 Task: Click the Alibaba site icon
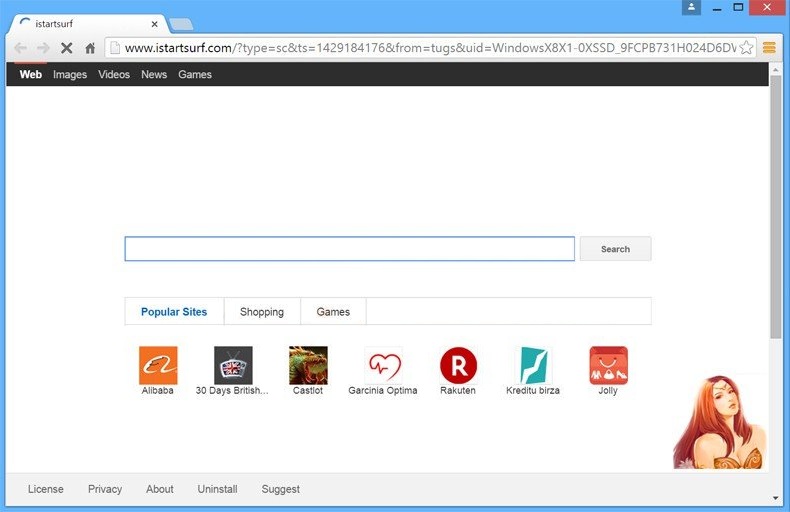(158, 365)
